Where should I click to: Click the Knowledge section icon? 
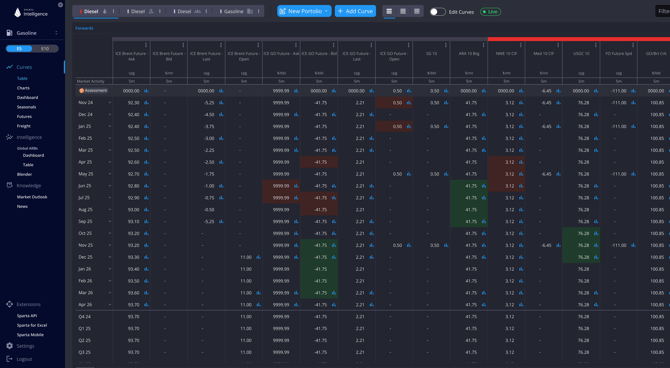(x=9, y=185)
